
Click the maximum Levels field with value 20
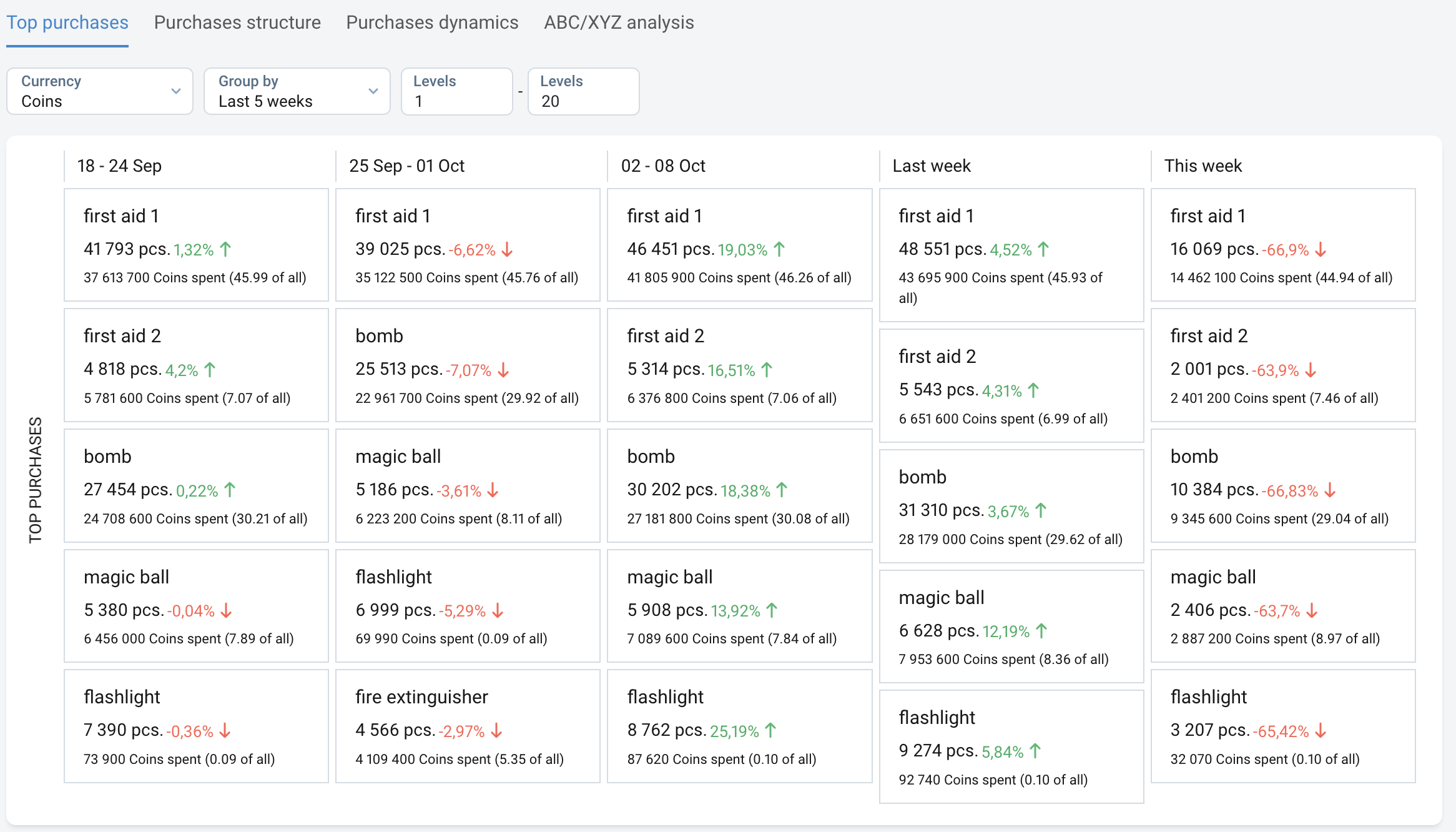pos(583,91)
